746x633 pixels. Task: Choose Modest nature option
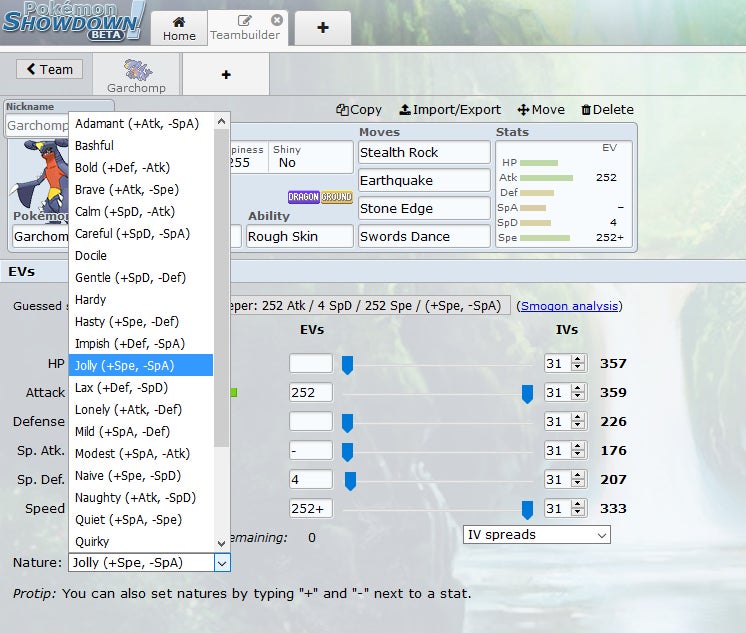[x=135, y=454]
